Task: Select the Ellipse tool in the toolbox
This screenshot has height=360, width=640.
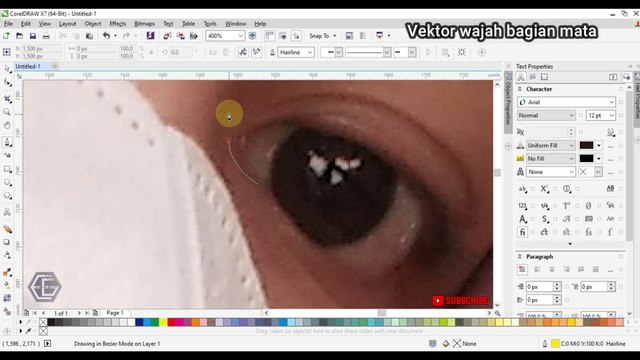Action: pos(7,182)
